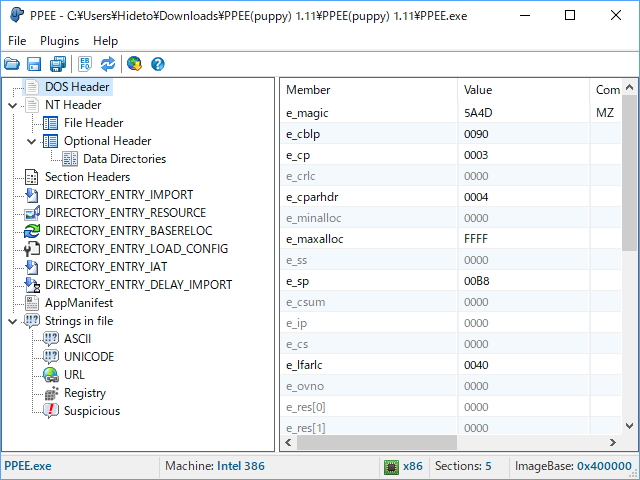Click the DOS Header page icon
Viewport: 640px width, 480px height.
point(32,87)
